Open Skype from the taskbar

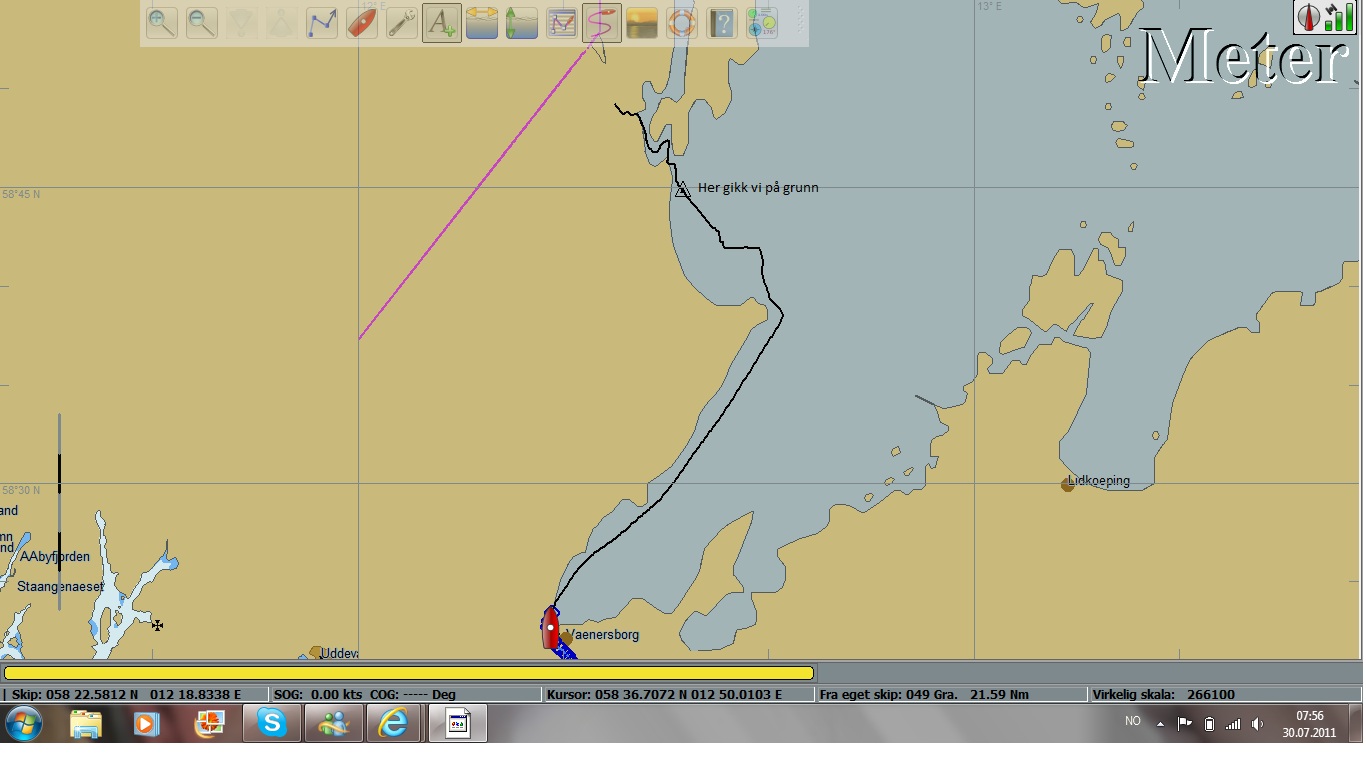click(x=272, y=723)
